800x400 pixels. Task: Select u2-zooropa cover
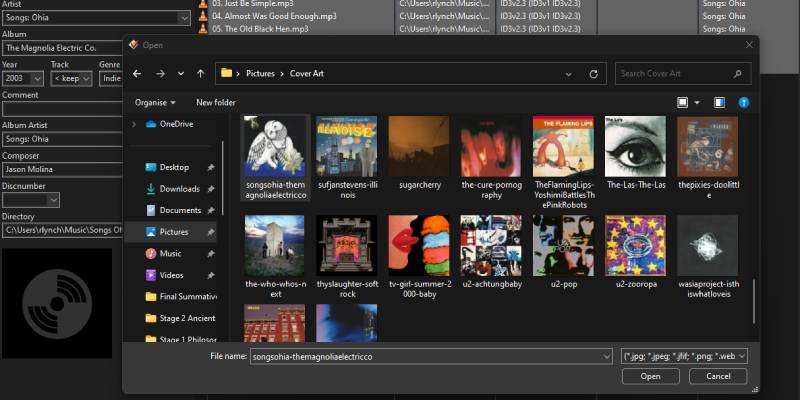pos(635,246)
